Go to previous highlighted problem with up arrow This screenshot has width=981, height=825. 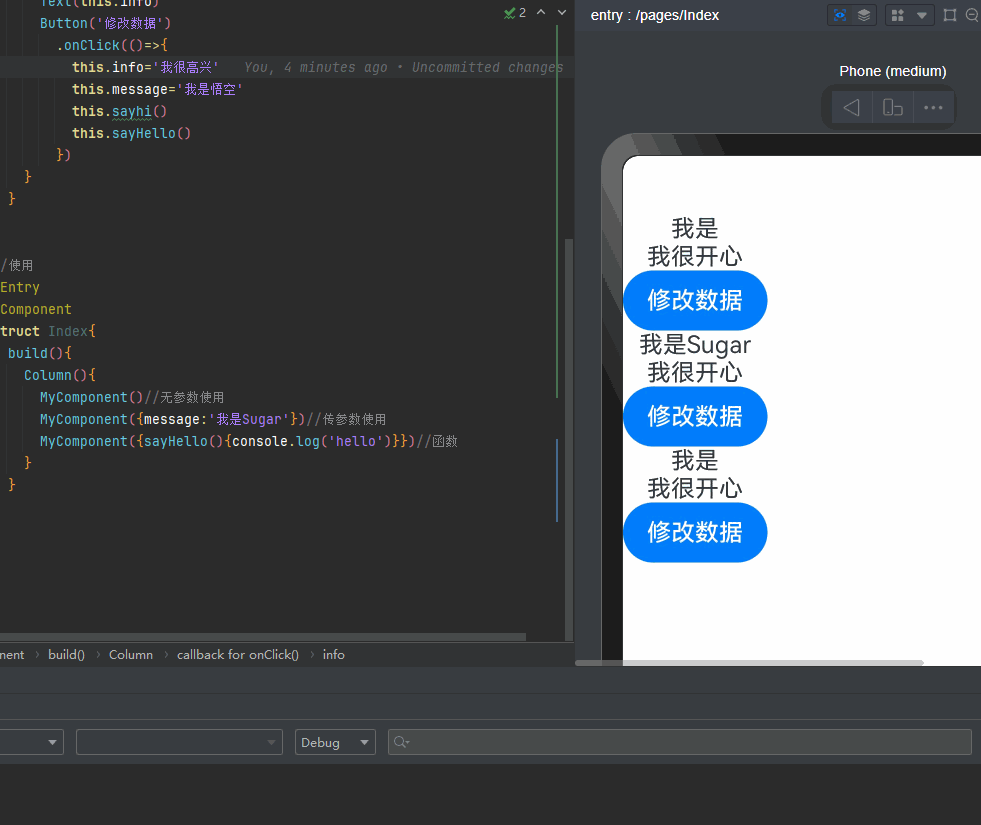[x=541, y=13]
